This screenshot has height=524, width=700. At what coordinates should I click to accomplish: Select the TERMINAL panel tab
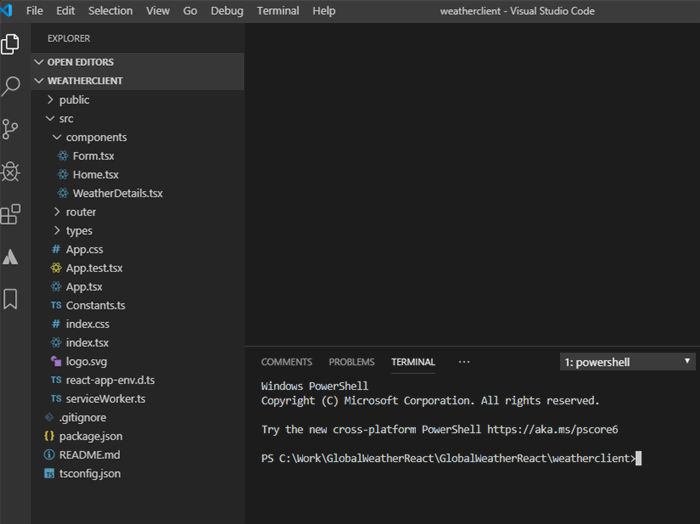click(413, 362)
